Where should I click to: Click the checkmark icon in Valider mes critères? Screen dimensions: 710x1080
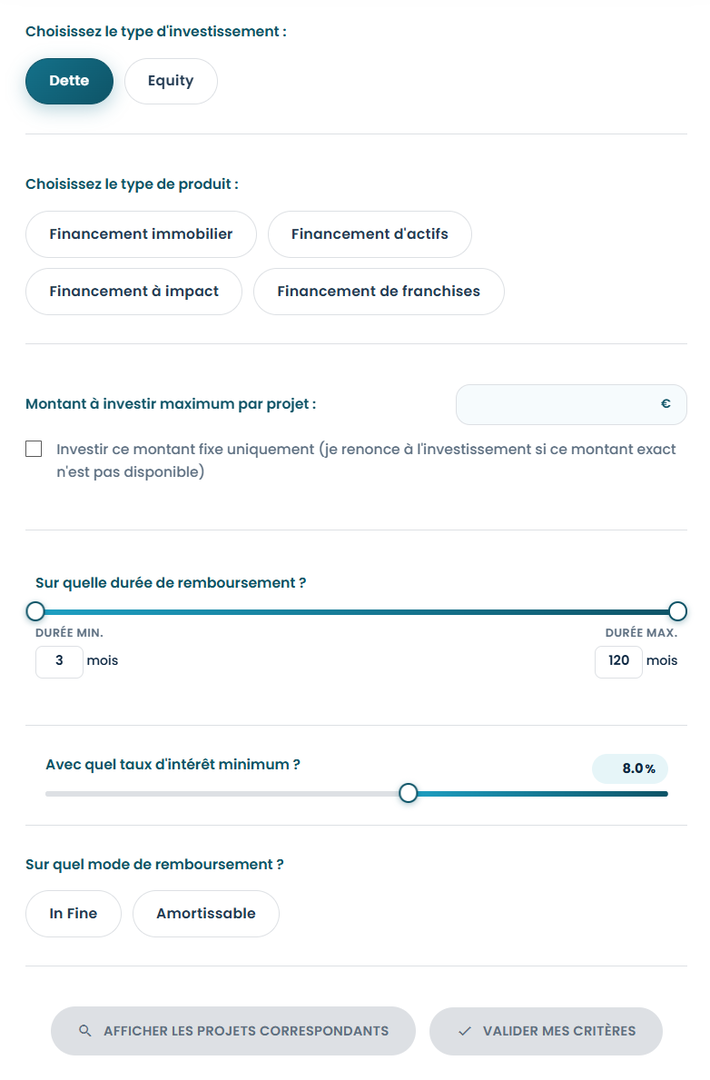pyautogui.click(x=465, y=1031)
